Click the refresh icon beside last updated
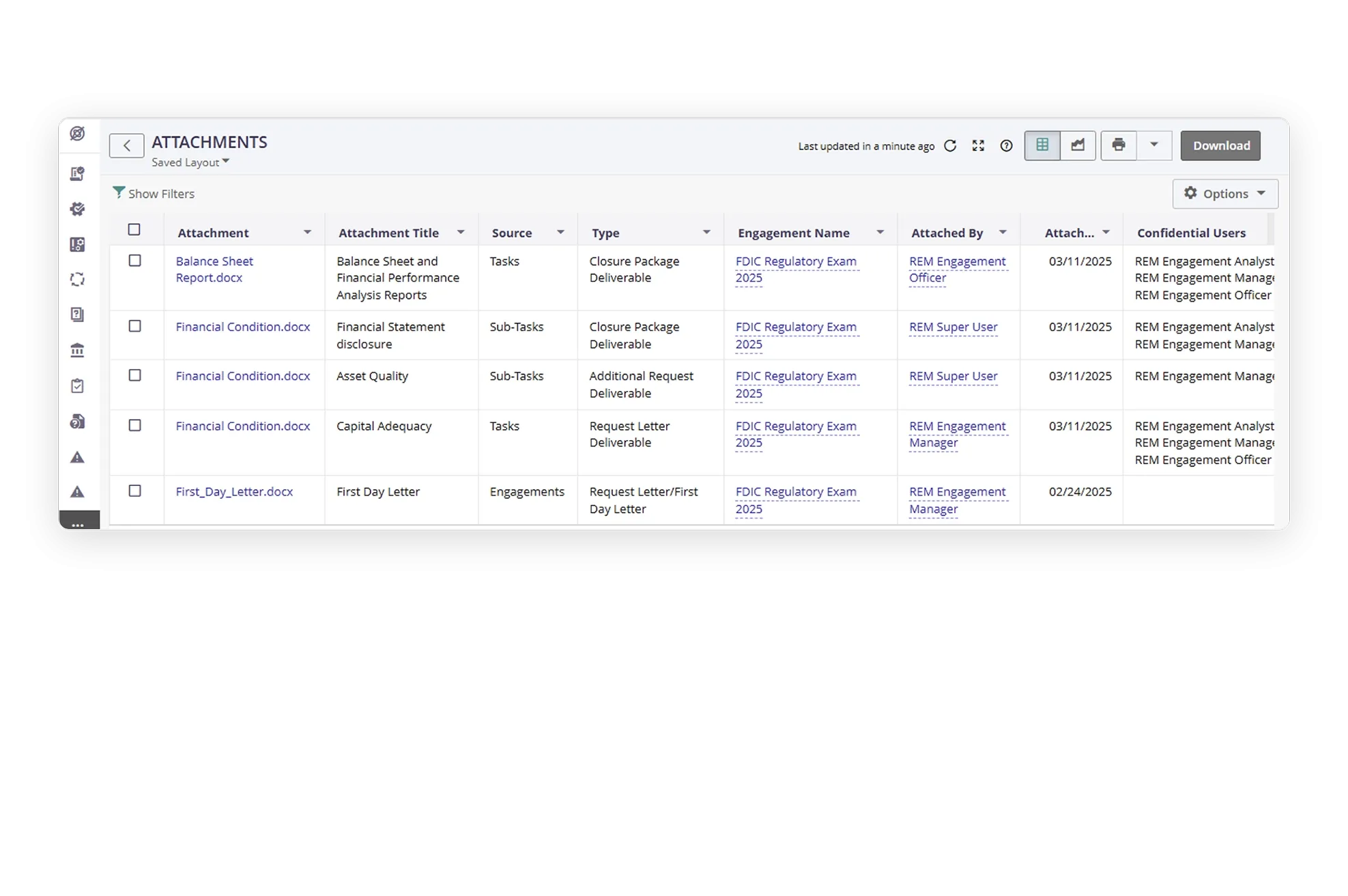The width and height of the screenshot is (1348, 896). [x=949, y=146]
